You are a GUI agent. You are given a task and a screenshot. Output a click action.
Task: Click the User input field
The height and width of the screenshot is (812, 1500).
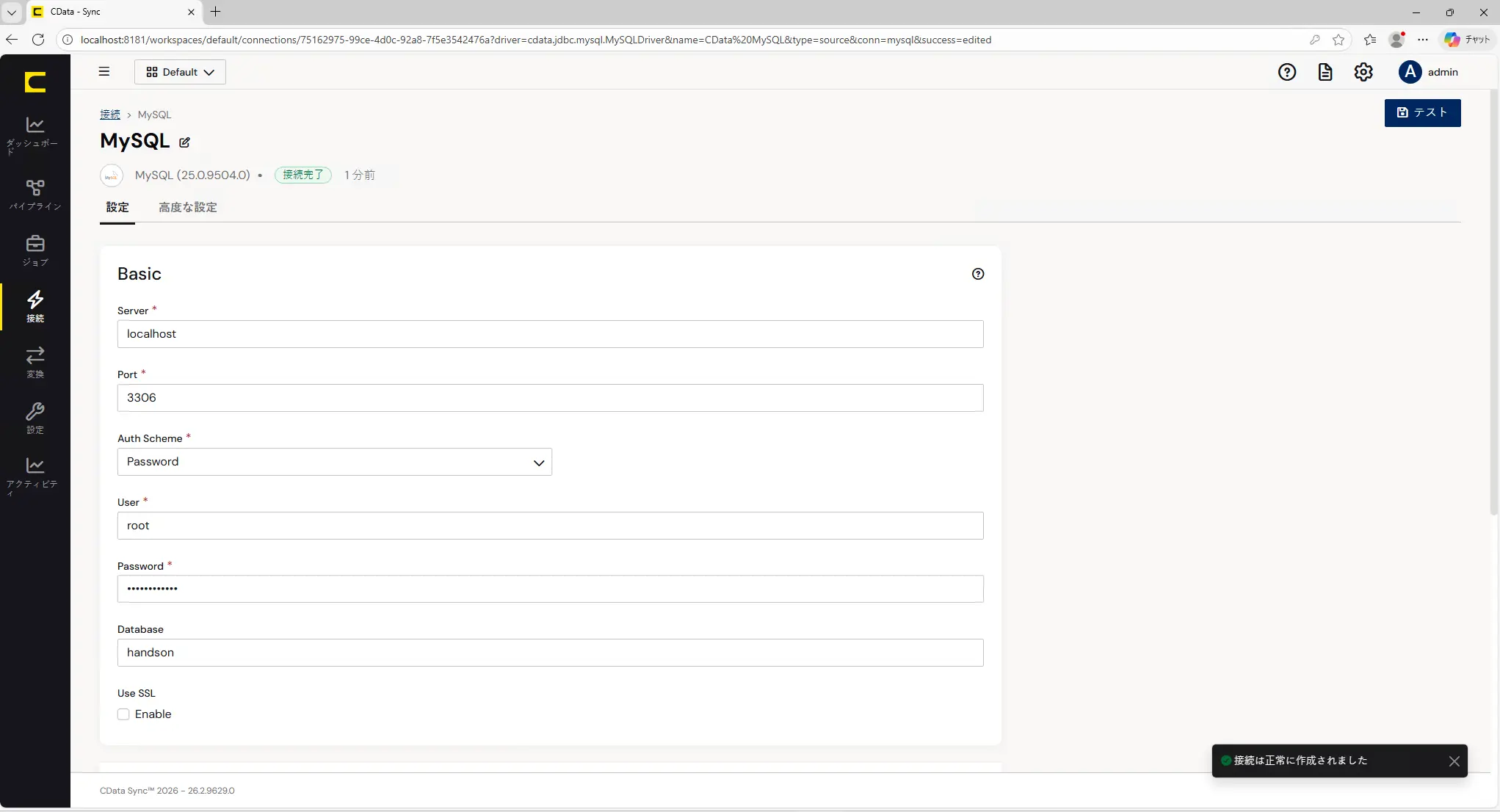tap(550, 526)
